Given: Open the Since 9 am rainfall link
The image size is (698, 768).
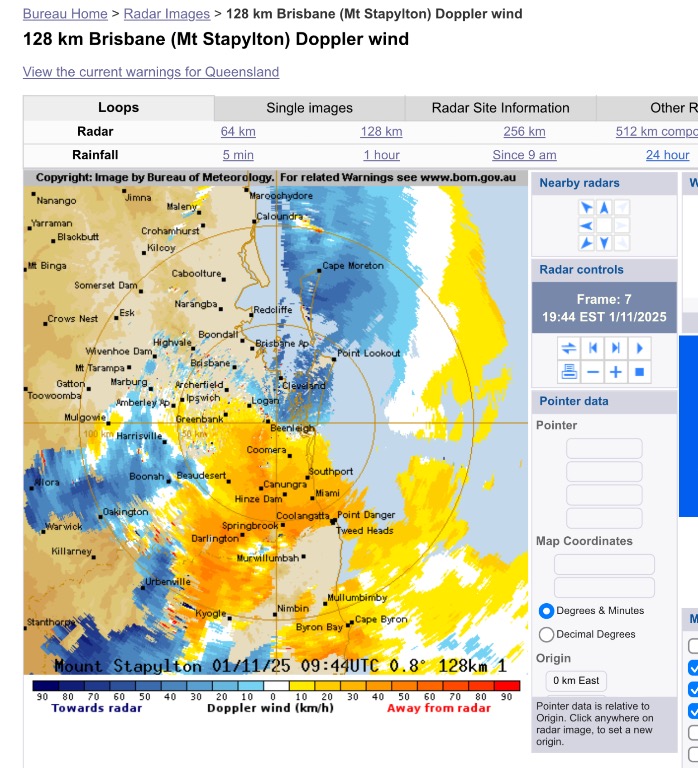Looking at the screenshot, I should 524,155.
